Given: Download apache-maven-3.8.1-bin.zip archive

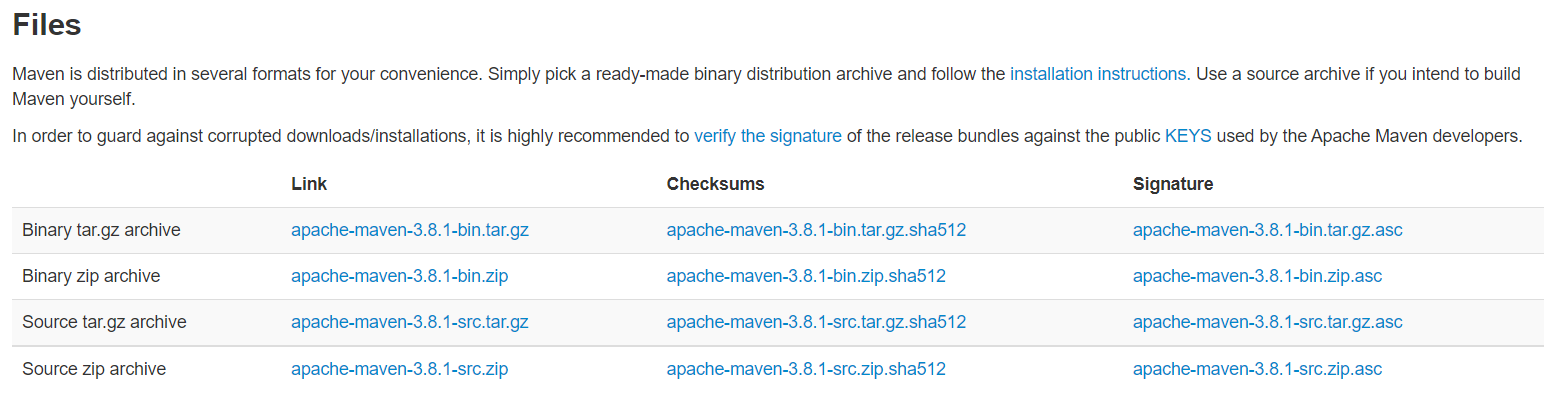Looking at the screenshot, I should (399, 276).
